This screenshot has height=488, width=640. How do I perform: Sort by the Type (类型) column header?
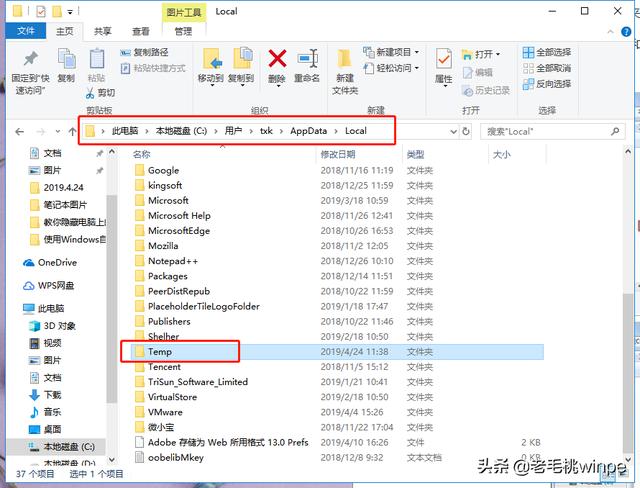[415, 154]
